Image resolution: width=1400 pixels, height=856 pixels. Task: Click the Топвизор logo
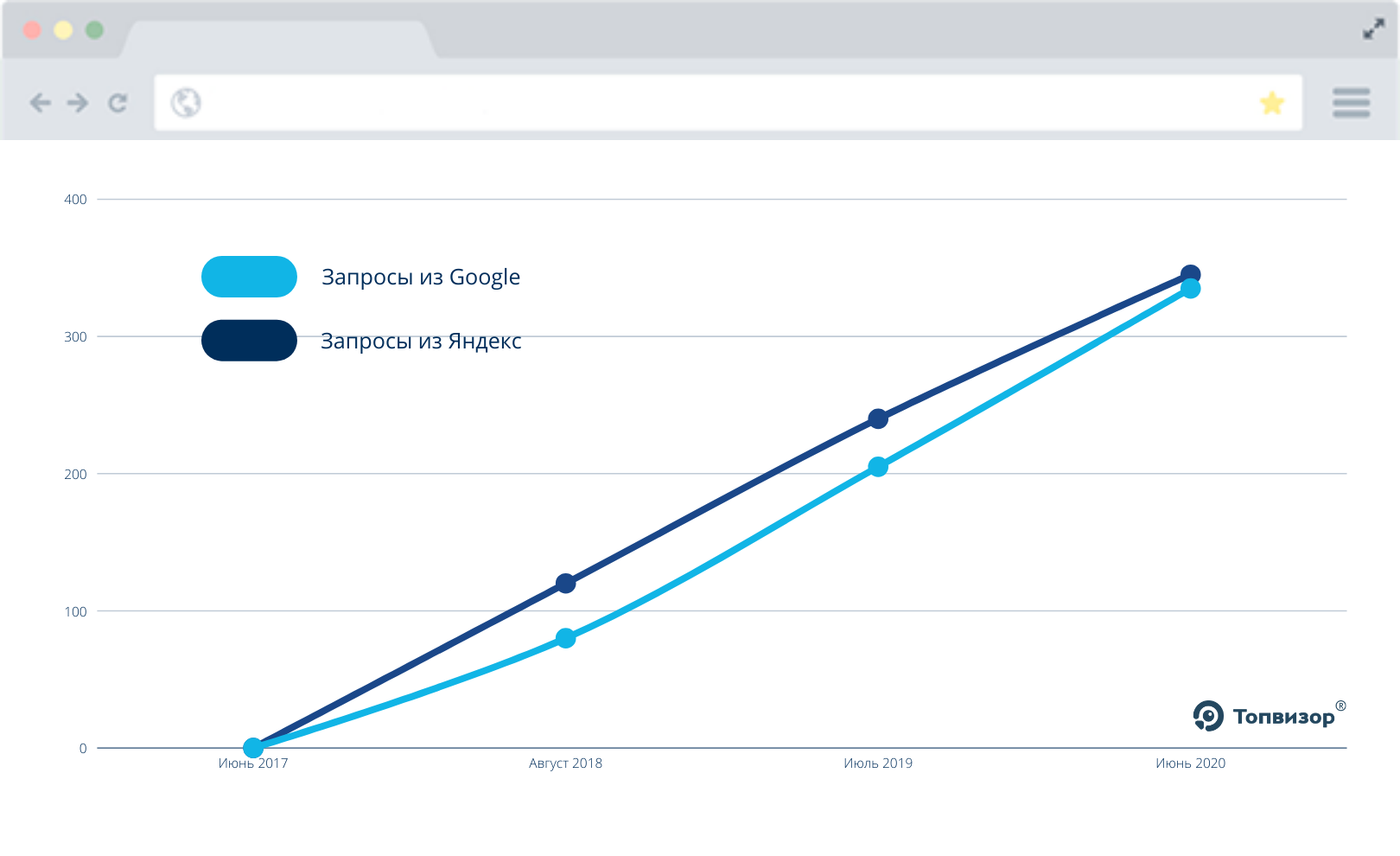(1269, 716)
